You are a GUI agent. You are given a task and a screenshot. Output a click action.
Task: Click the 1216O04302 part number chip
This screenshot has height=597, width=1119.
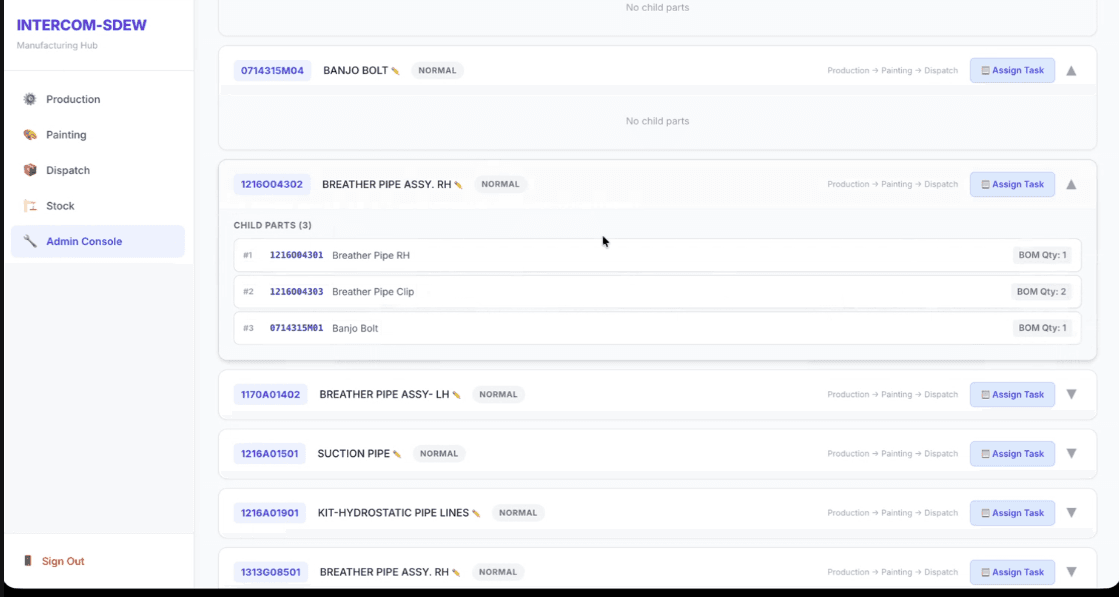click(x=272, y=184)
